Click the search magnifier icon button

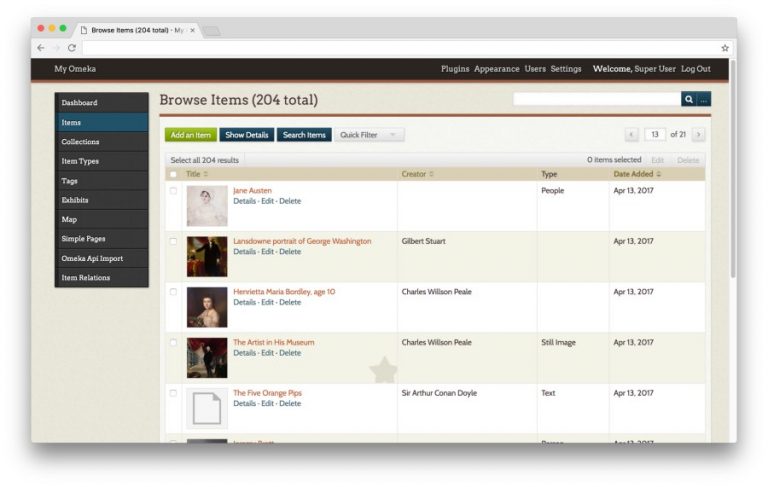tap(688, 99)
